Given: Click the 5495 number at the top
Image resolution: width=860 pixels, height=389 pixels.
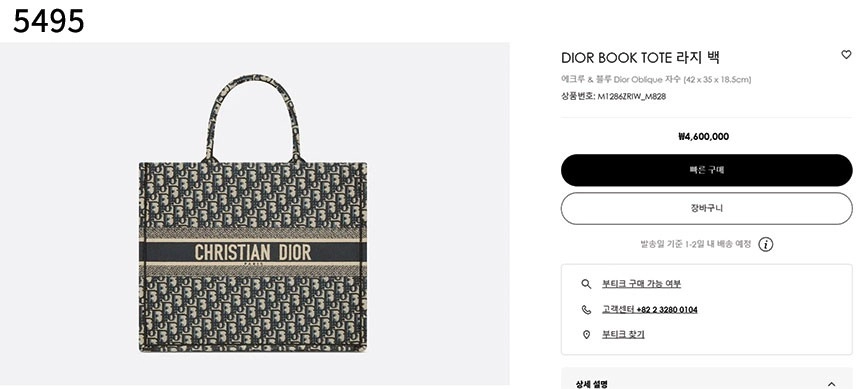Looking at the screenshot, I should click(49, 22).
